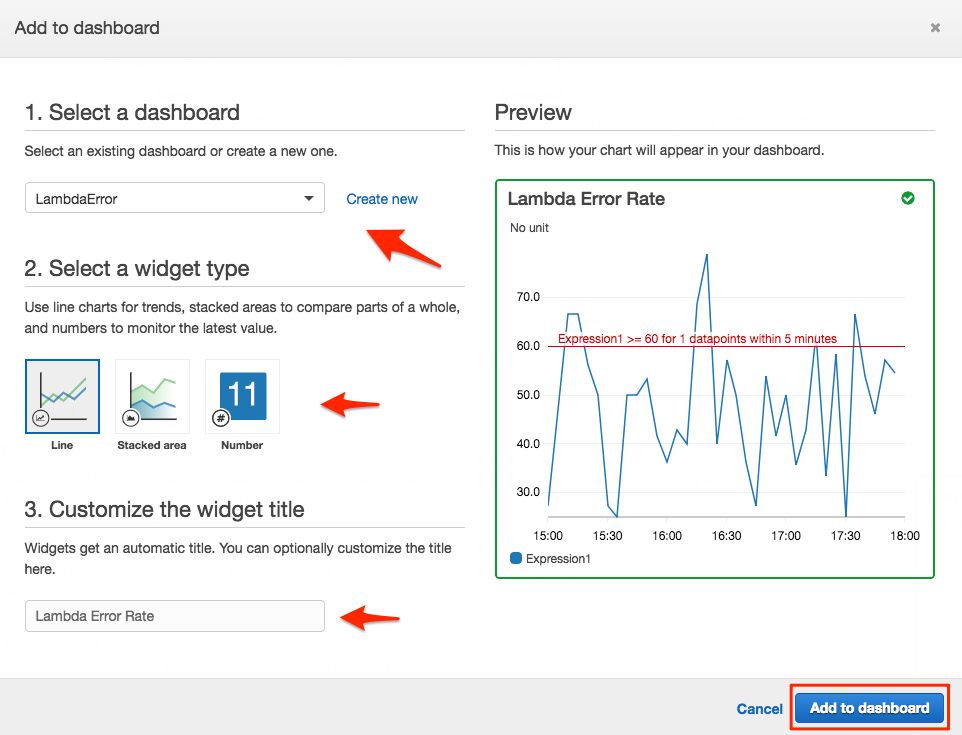The image size is (962, 735).
Task: Click the 17:00 time axis label
Action: pyautogui.click(x=786, y=536)
